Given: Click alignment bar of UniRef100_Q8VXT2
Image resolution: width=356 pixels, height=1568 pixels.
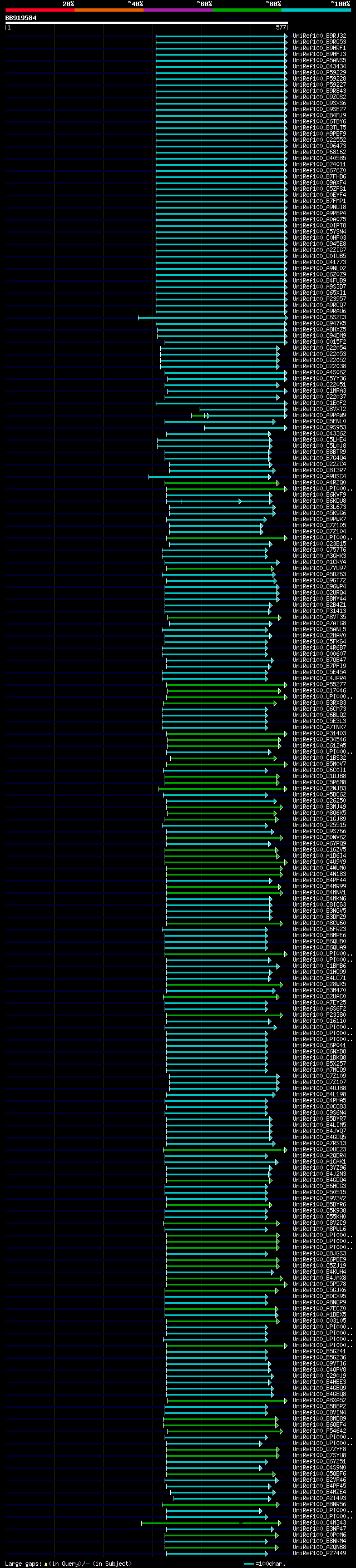Looking at the screenshot, I should [244, 409].
